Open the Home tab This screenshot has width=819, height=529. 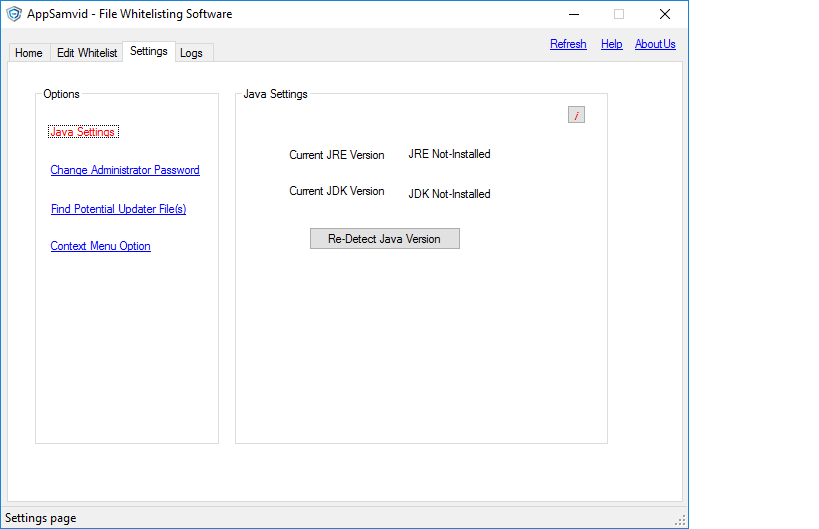tap(29, 53)
